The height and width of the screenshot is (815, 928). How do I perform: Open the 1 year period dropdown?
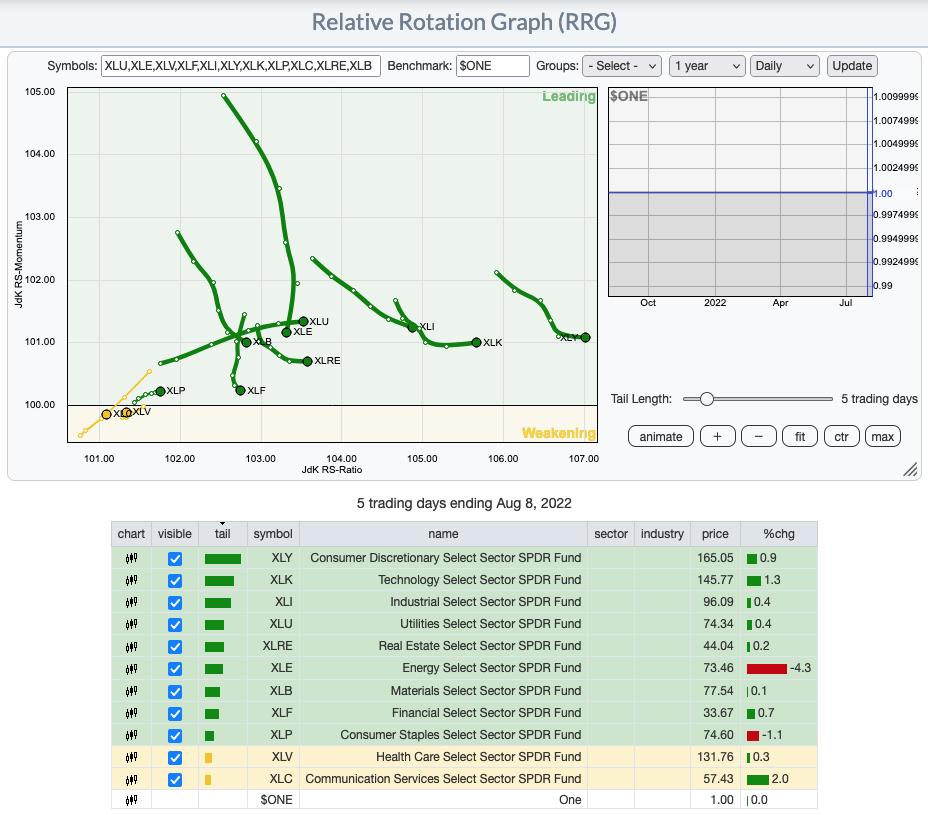point(707,66)
